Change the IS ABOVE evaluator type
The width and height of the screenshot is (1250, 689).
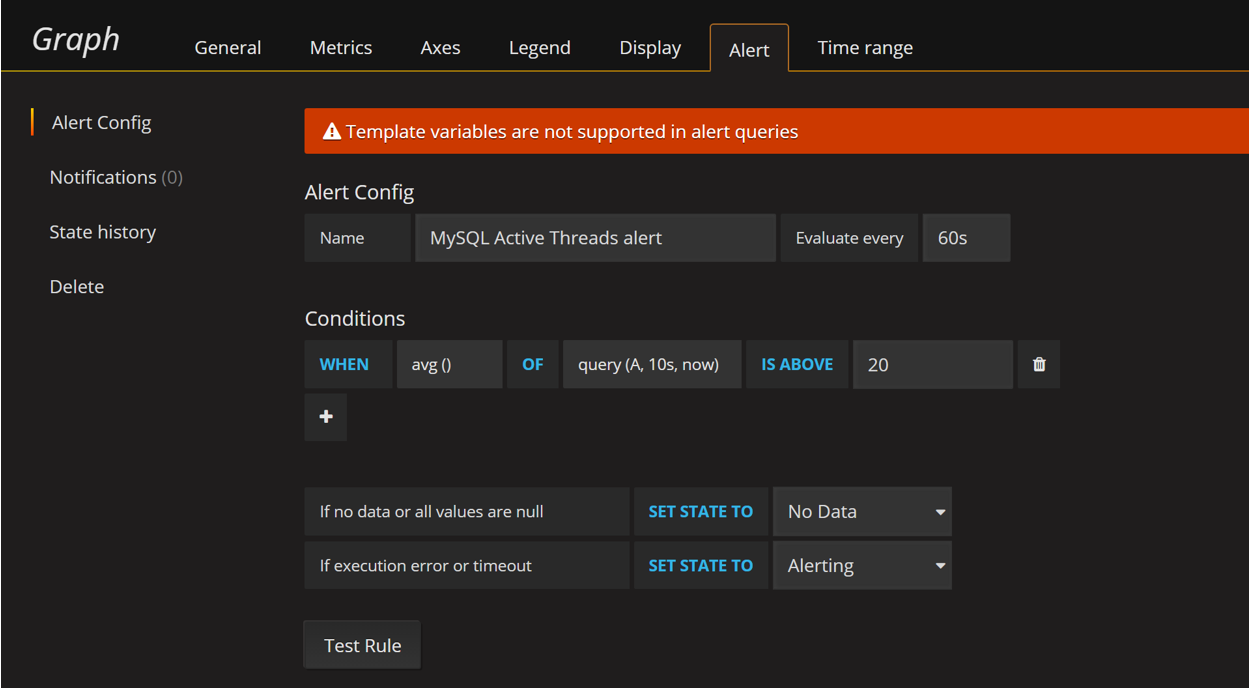797,364
